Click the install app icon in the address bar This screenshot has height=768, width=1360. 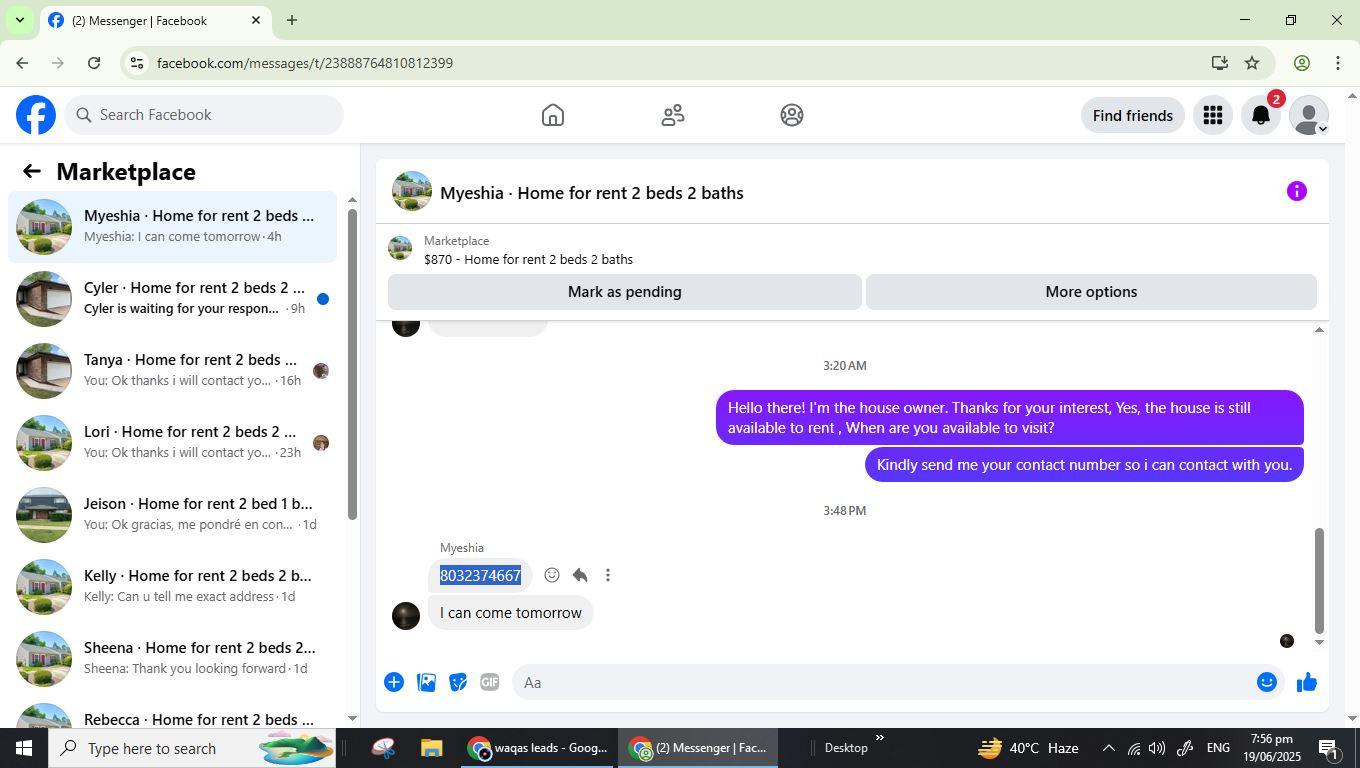1220,63
